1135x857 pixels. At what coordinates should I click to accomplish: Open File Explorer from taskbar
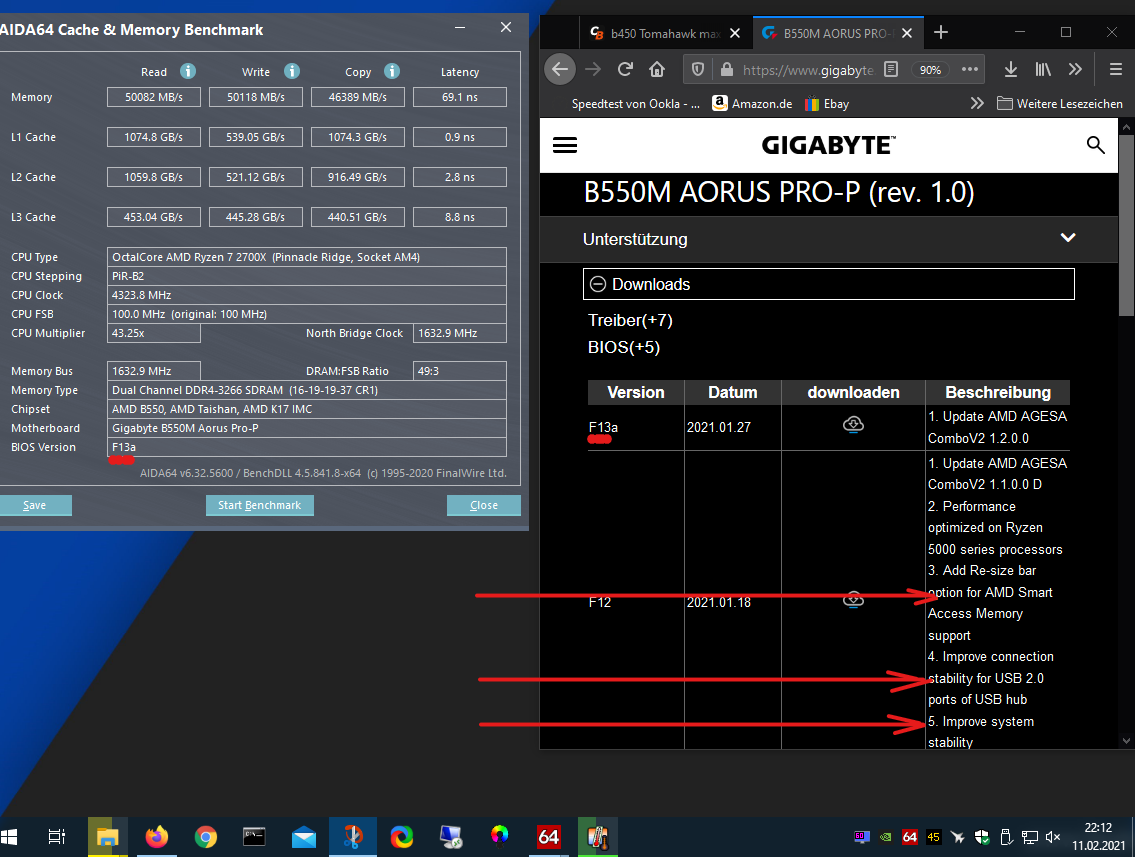pyautogui.click(x=108, y=837)
